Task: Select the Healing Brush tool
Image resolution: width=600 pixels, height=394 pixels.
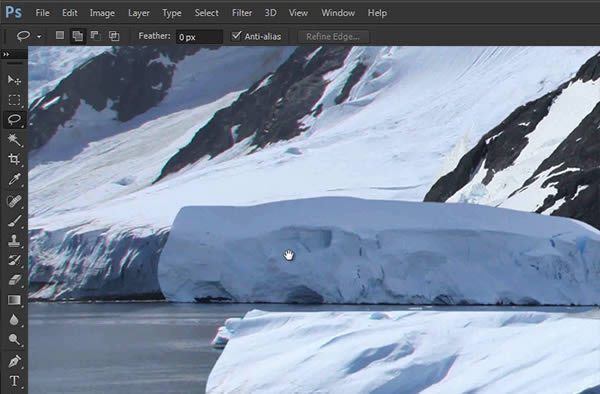Action: tap(14, 201)
